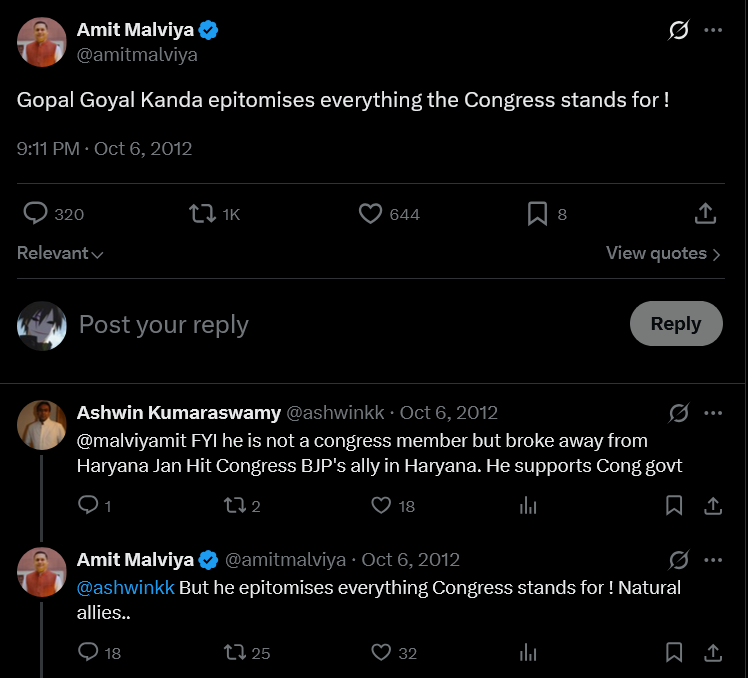This screenshot has width=748, height=678.
Task: Open more options on main post
Action: tap(713, 30)
